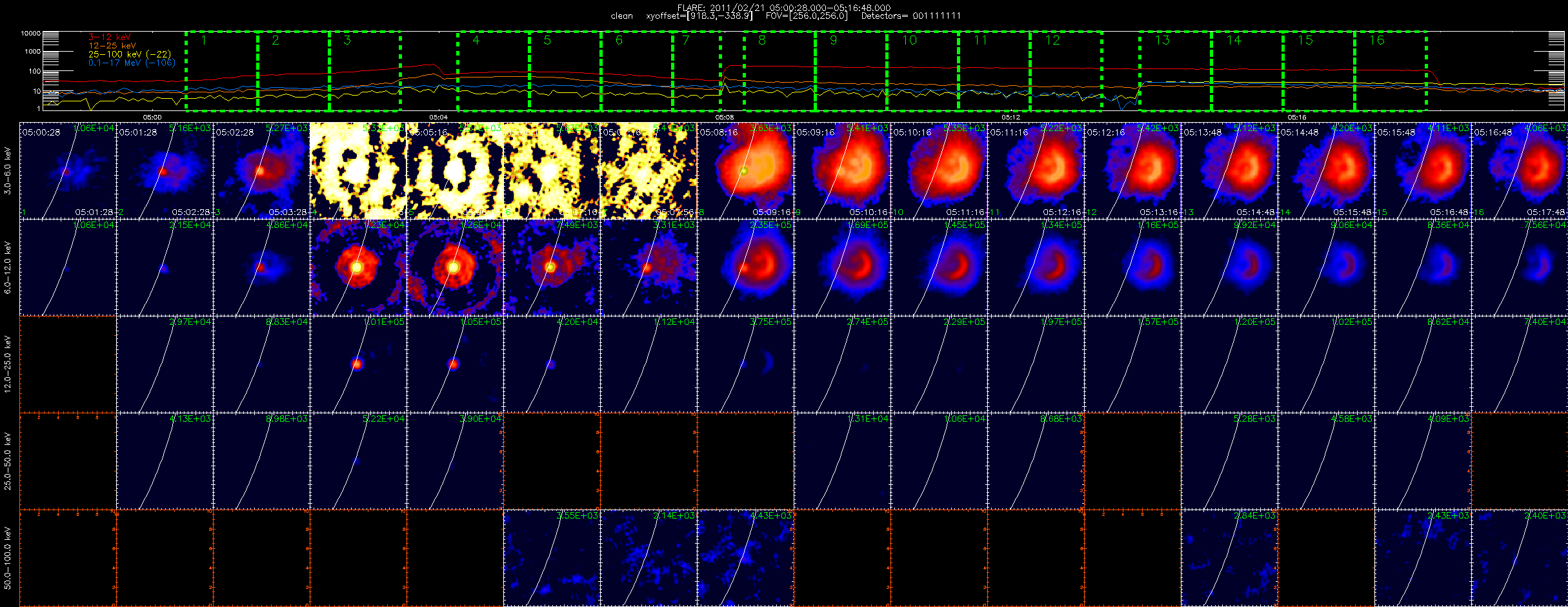Click the '50.0-100.0 keV' row label
This screenshot has height=607, width=1568.
coord(8,558)
